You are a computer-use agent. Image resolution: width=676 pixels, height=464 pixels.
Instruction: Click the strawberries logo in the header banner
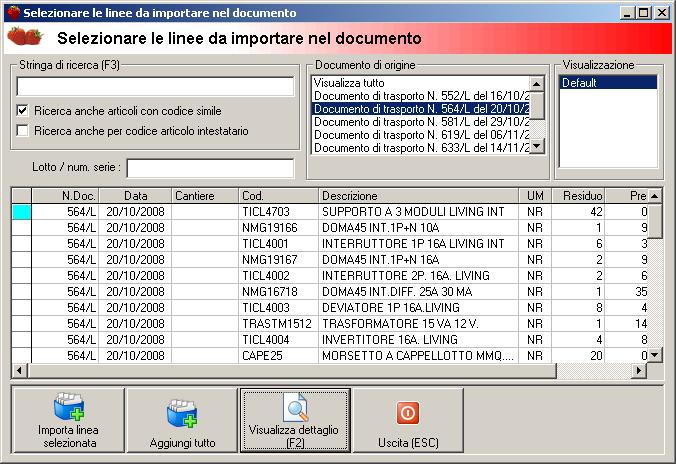(25, 37)
